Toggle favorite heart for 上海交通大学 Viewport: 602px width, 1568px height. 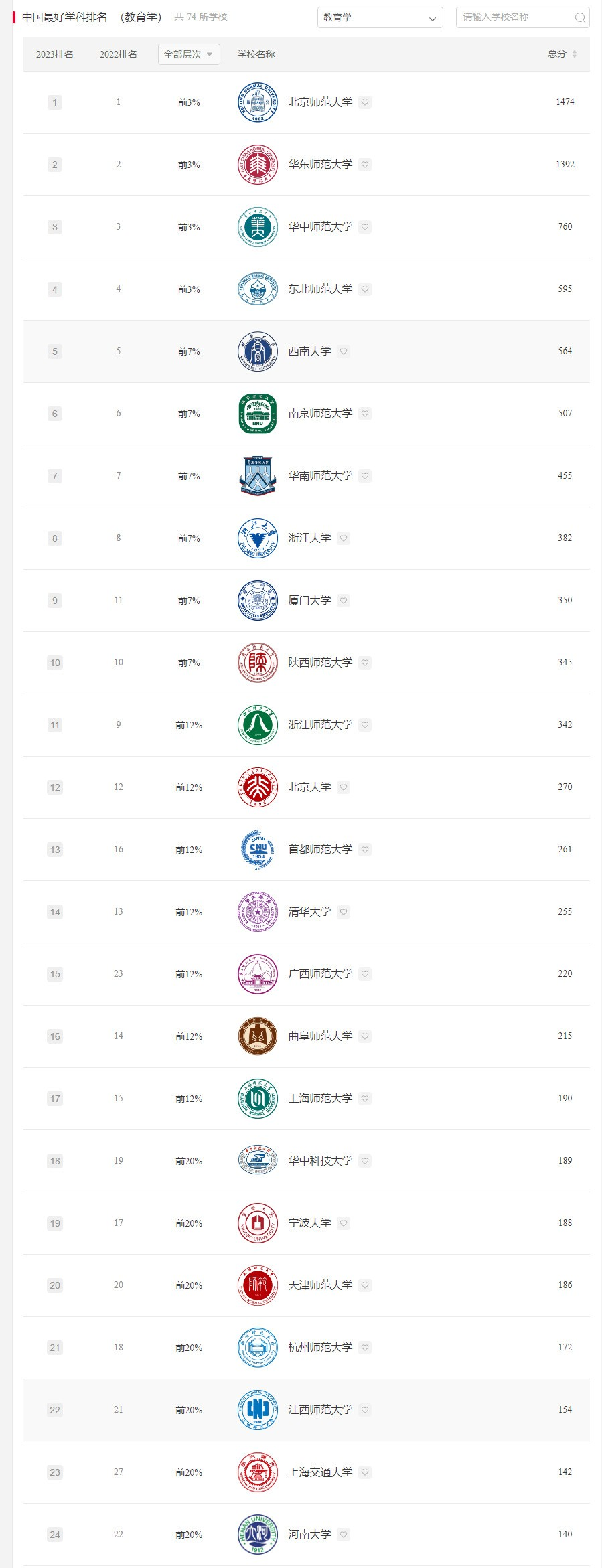coord(365,1472)
